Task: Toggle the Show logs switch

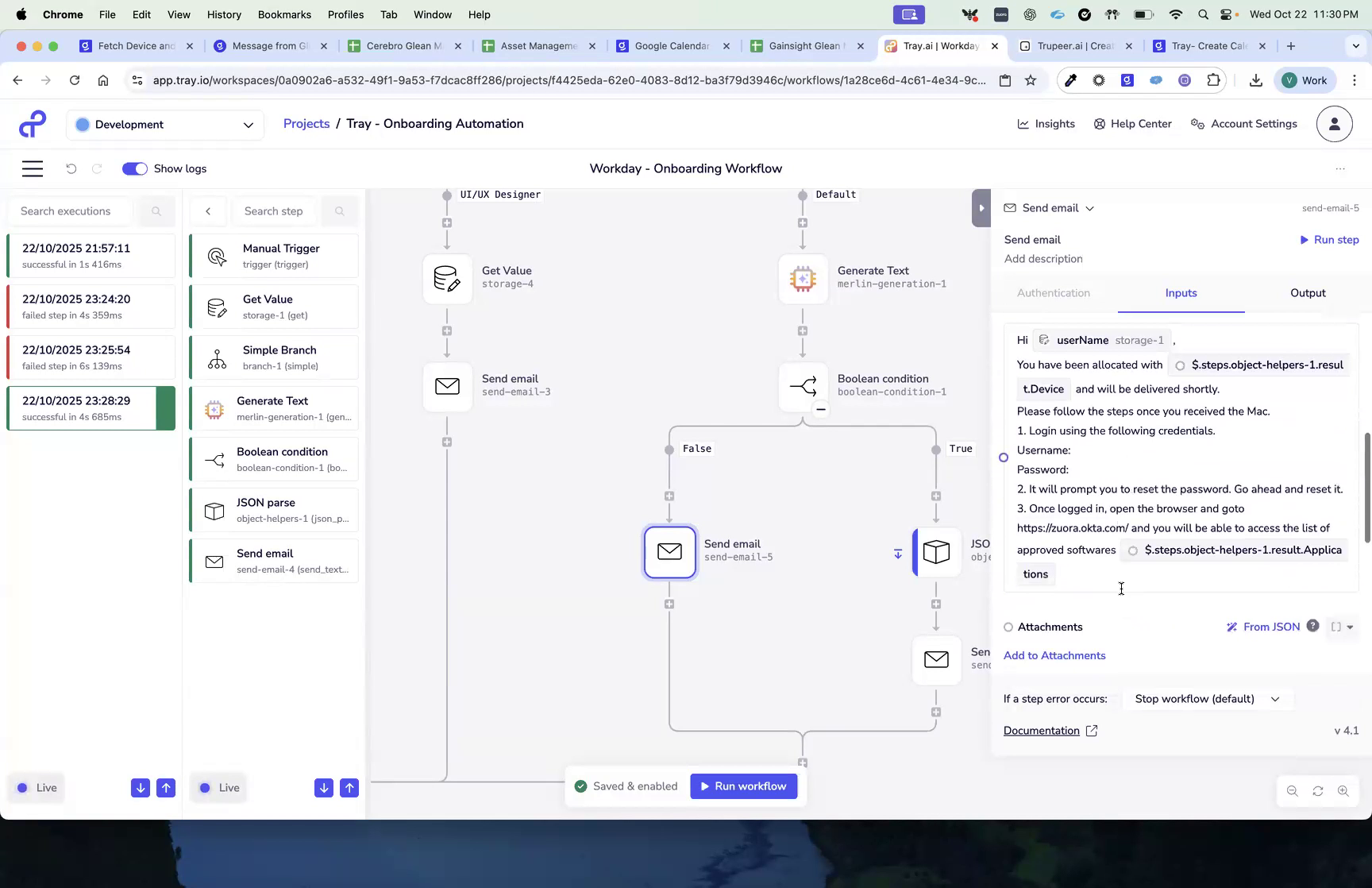Action: click(x=134, y=168)
